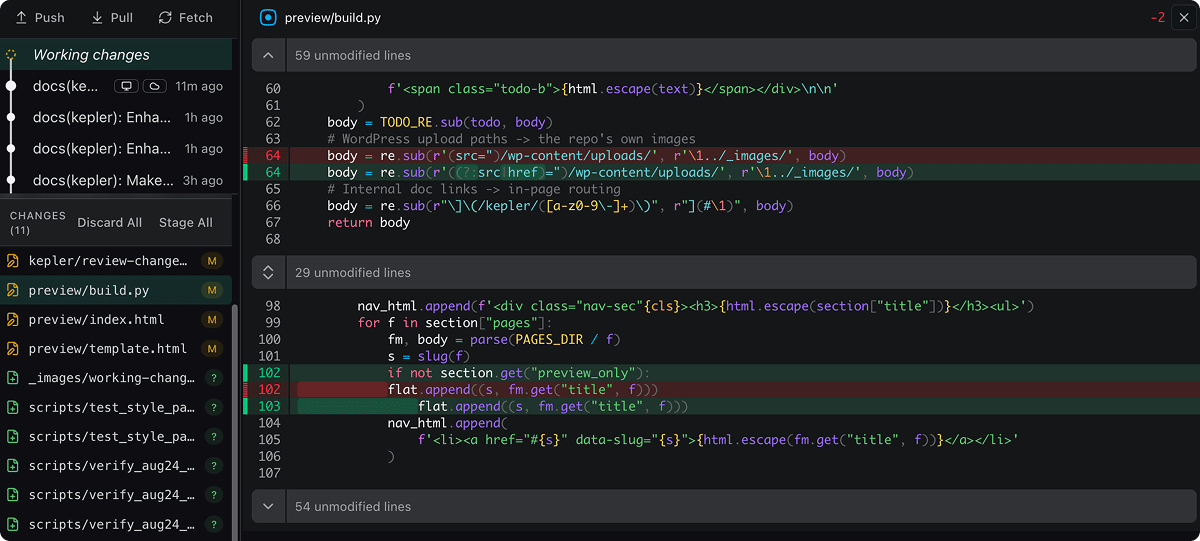Click added line 'if not section.get("preview_only")'
Image resolution: width=1200 pixels, height=541 pixels.
720,373
